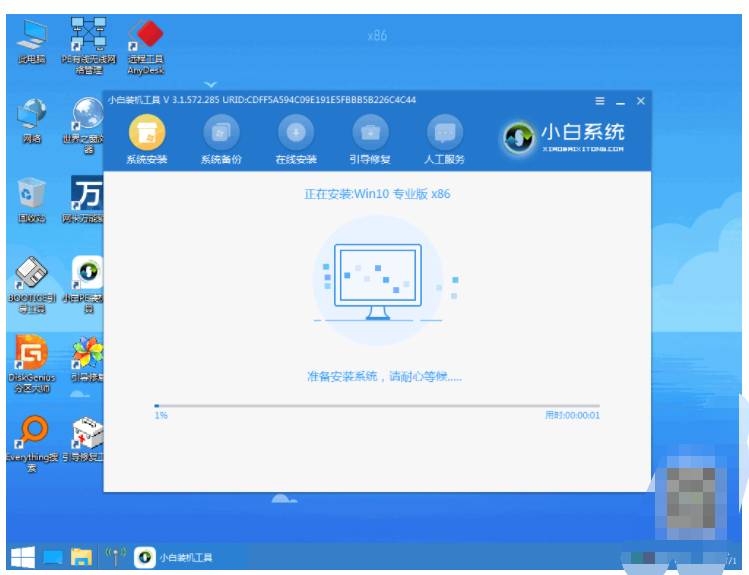Open 引导修复 tab

point(370,139)
